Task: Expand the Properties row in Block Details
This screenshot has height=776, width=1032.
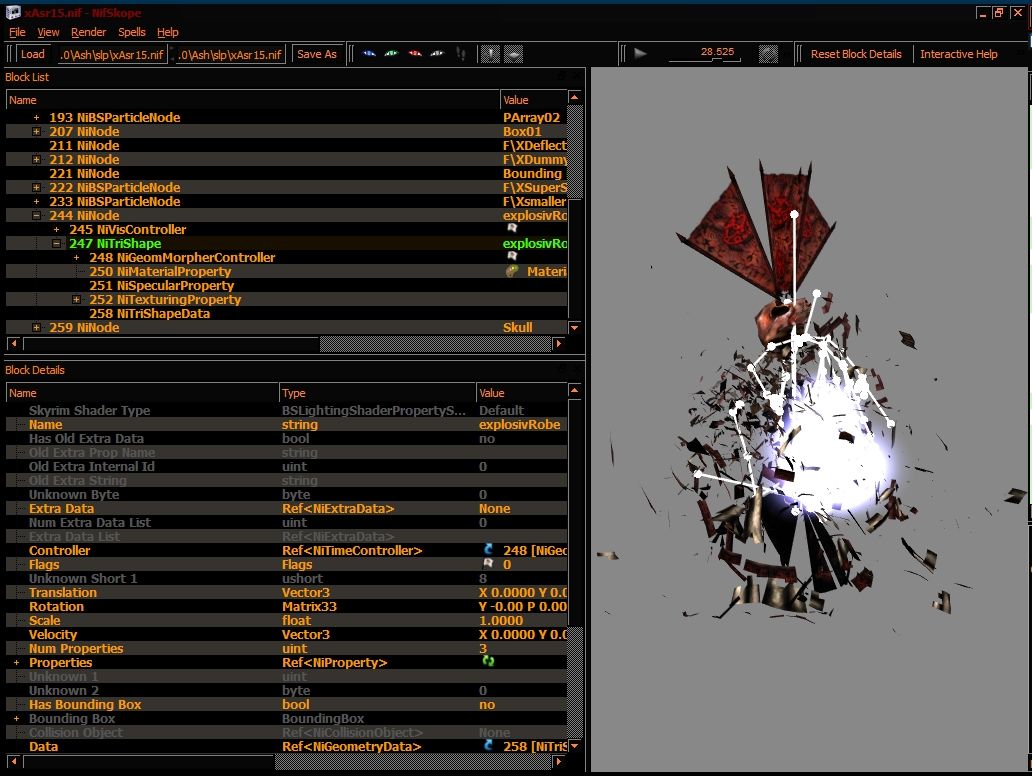Action: pyautogui.click(x=16, y=663)
